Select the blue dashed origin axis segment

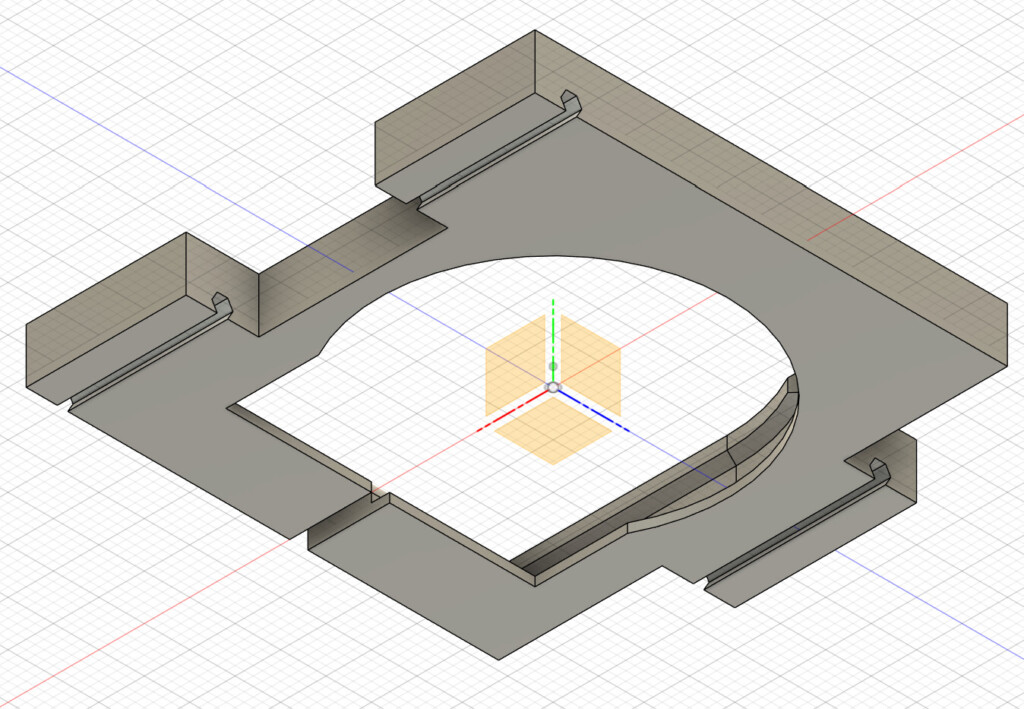point(593,411)
